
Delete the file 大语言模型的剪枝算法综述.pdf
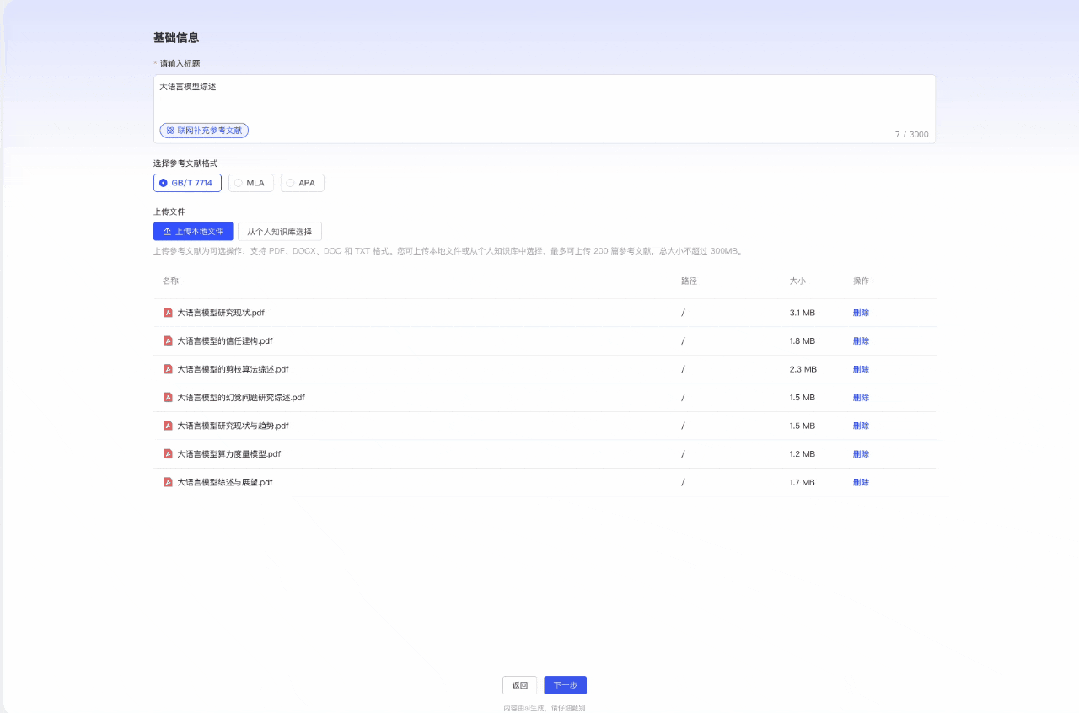pos(861,369)
